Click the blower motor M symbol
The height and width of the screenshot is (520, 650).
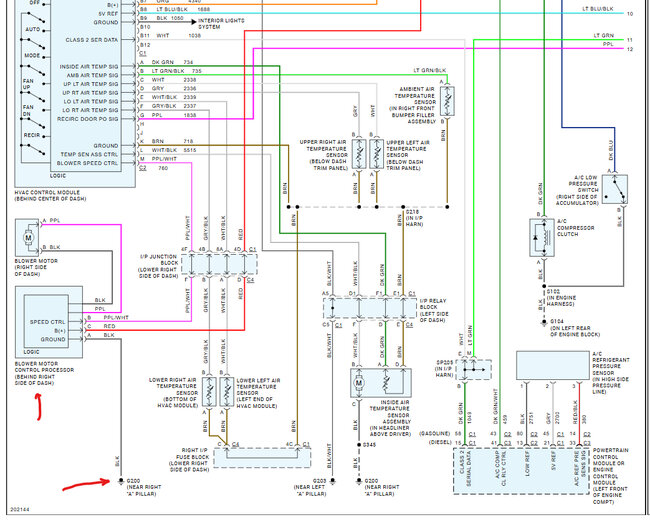point(28,238)
